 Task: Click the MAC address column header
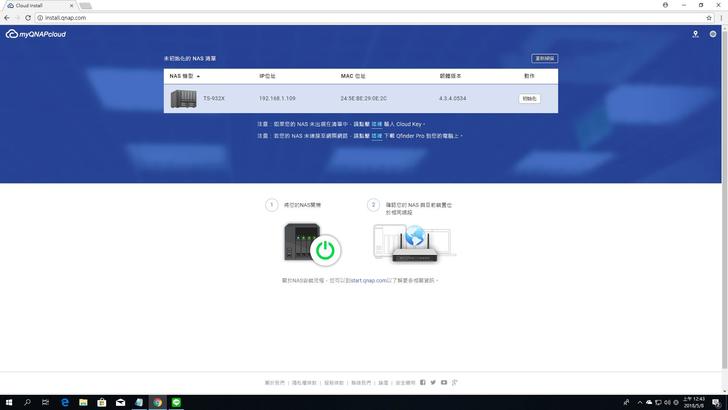(x=353, y=76)
